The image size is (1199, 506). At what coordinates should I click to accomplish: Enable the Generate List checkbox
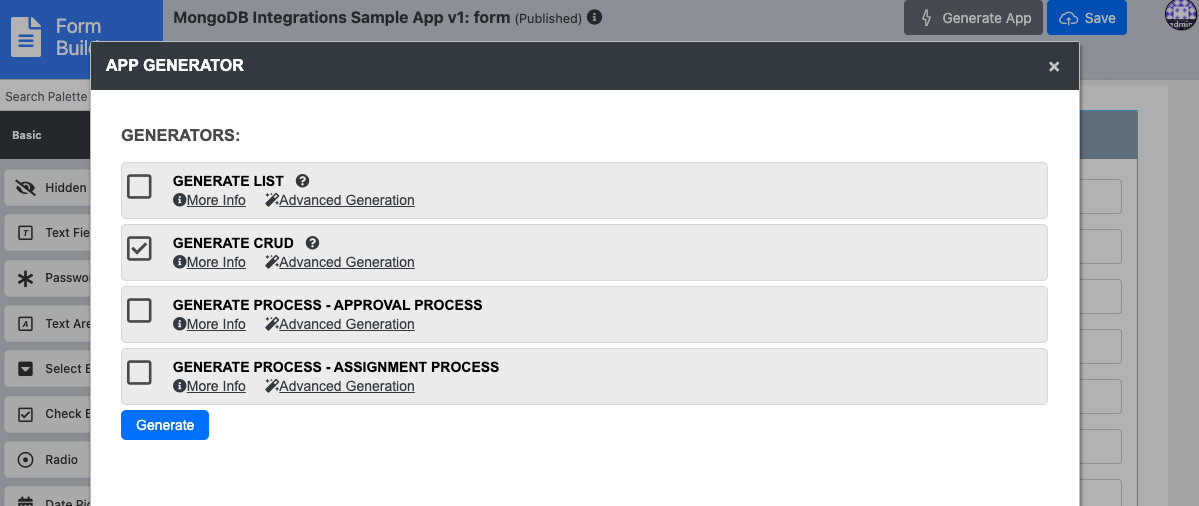pyautogui.click(x=140, y=187)
